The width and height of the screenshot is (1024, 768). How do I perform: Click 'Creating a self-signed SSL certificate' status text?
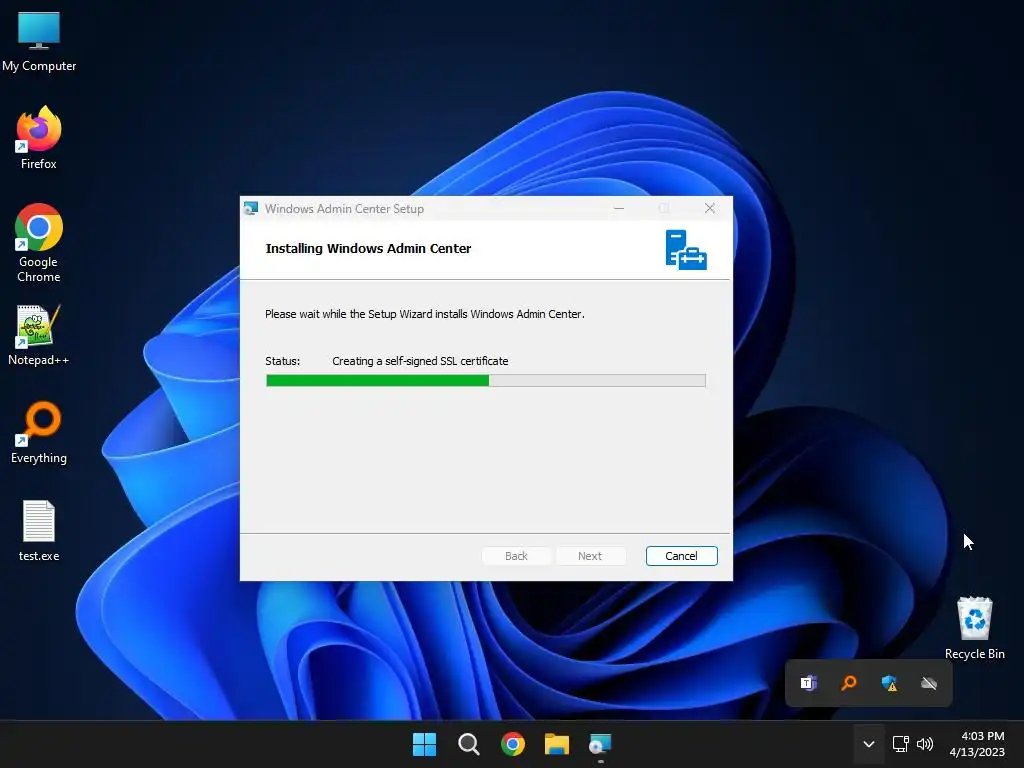tap(420, 361)
